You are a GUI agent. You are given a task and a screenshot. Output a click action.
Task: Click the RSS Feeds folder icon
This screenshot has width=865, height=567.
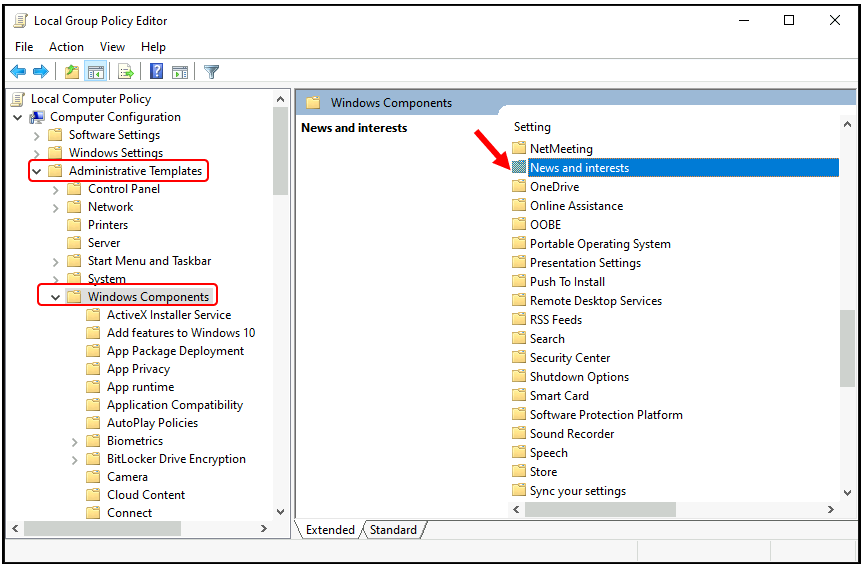click(x=519, y=319)
